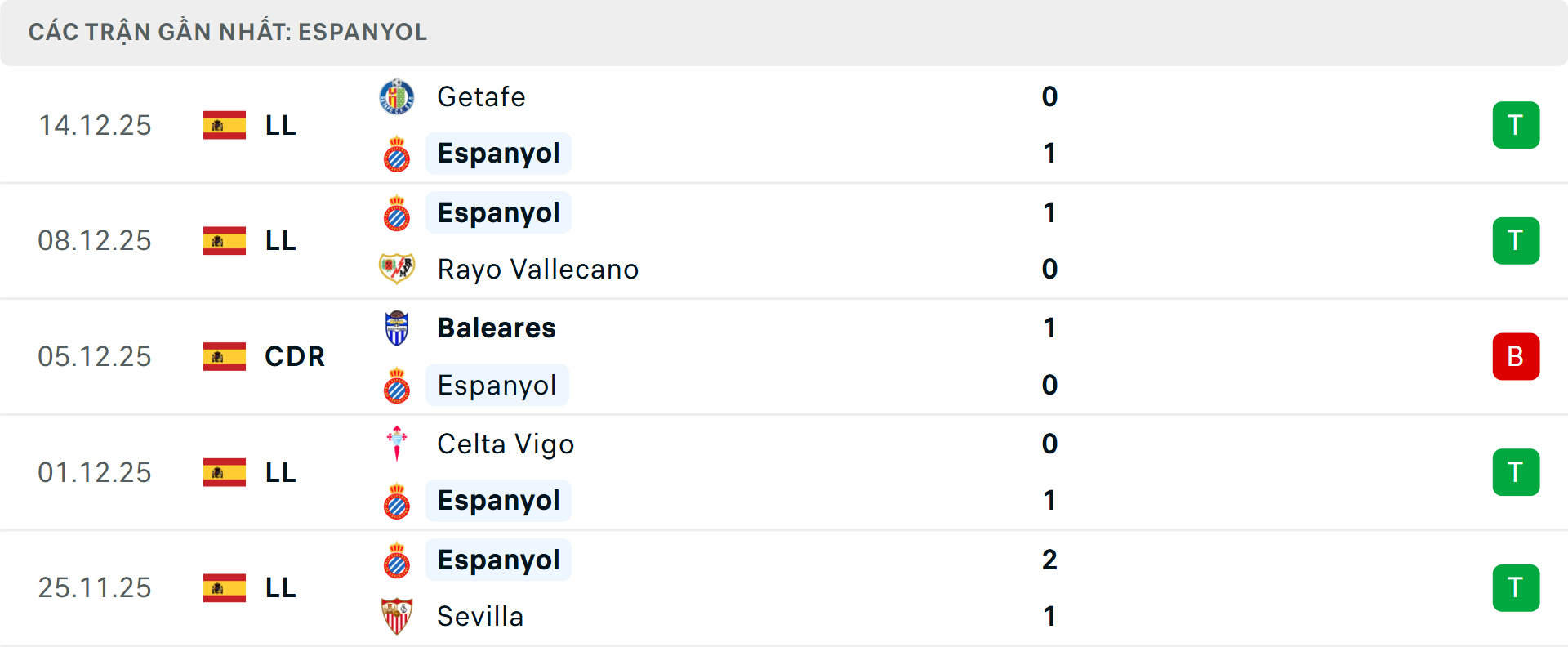
Task: Click Espanyol crest in the Getafe match
Action: pyautogui.click(x=397, y=154)
